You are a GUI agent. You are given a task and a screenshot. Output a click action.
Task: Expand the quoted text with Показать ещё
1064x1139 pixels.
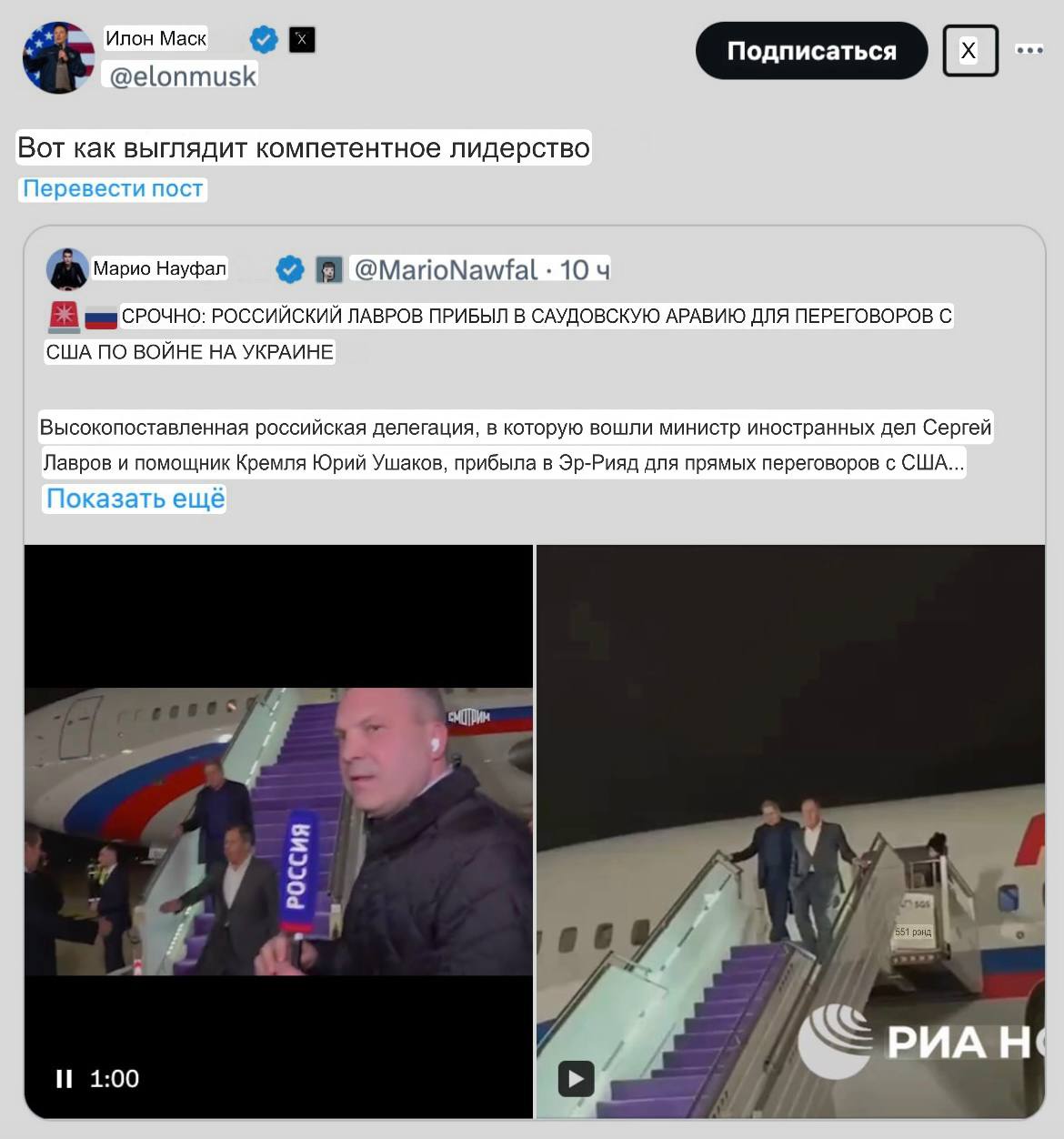(136, 499)
